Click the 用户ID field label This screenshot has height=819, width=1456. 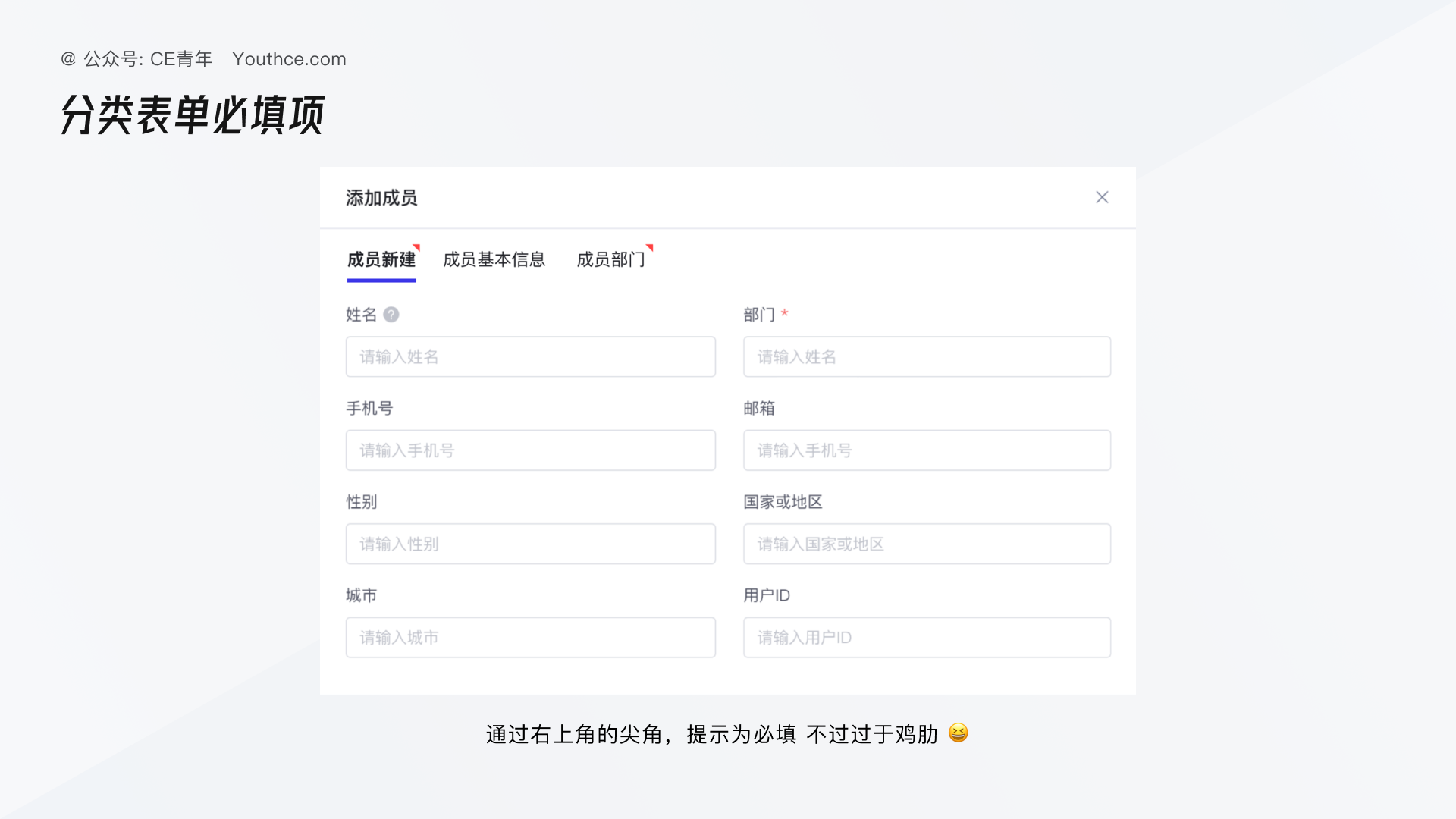click(x=767, y=595)
